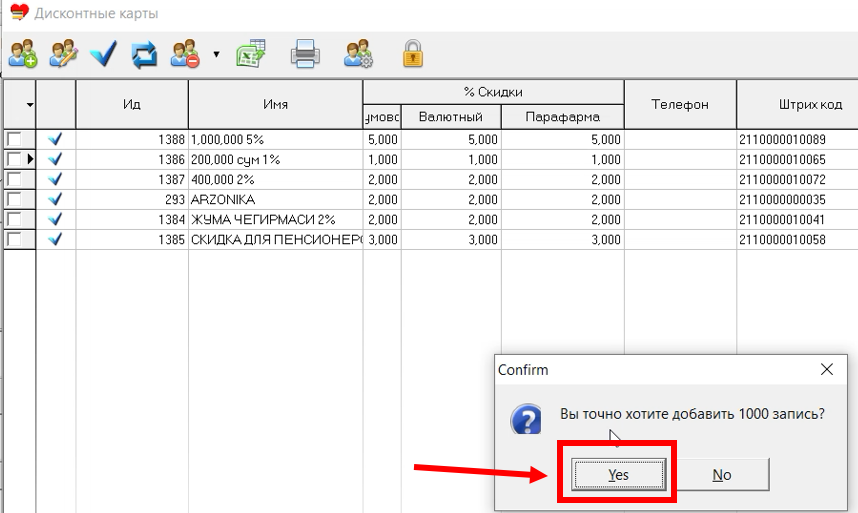Click the active checkmark in row 1385
This screenshot has height=513, width=858.
point(55,239)
